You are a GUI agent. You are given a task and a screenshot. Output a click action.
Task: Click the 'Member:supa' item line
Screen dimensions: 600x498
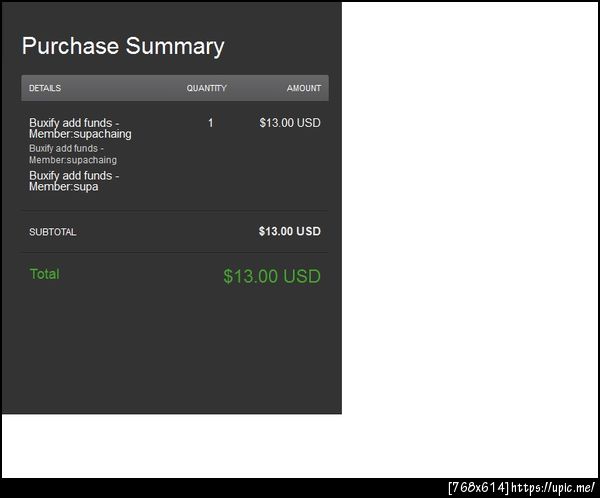point(64,187)
